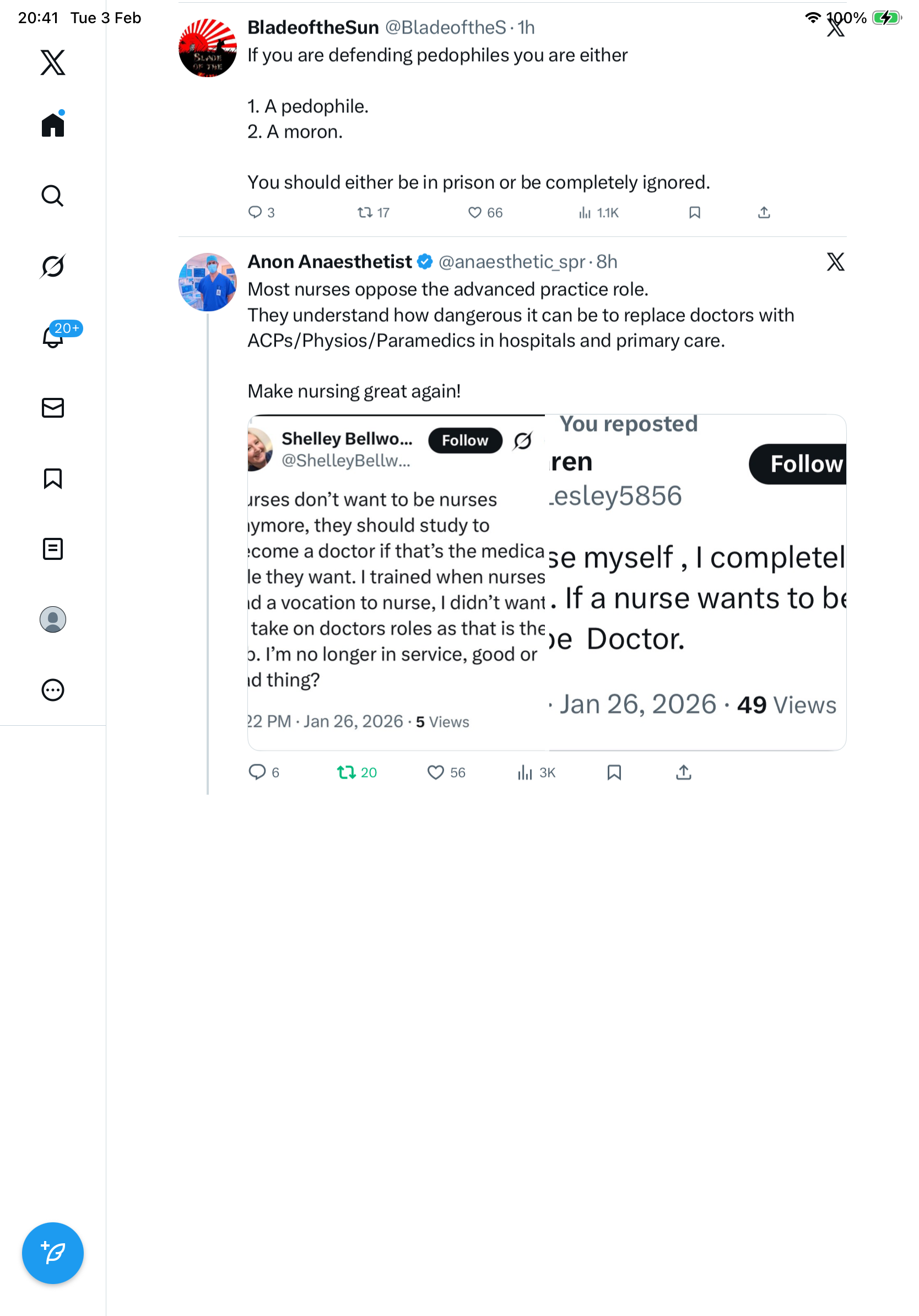Like the BladeoftheSun post

[474, 213]
